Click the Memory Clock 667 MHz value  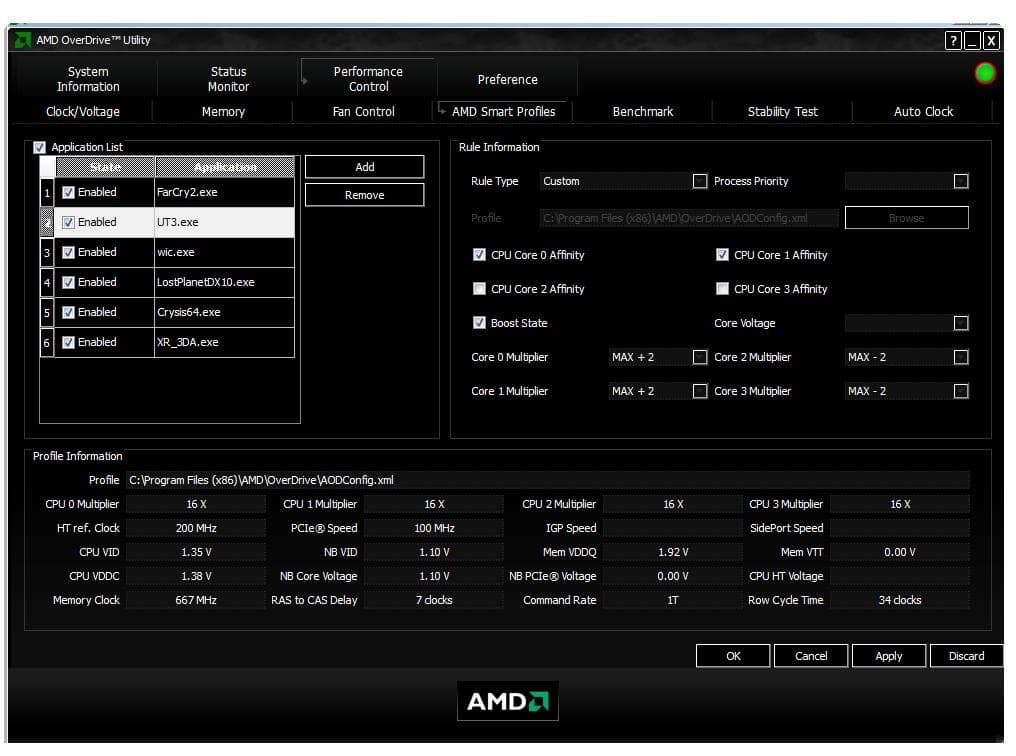click(196, 600)
